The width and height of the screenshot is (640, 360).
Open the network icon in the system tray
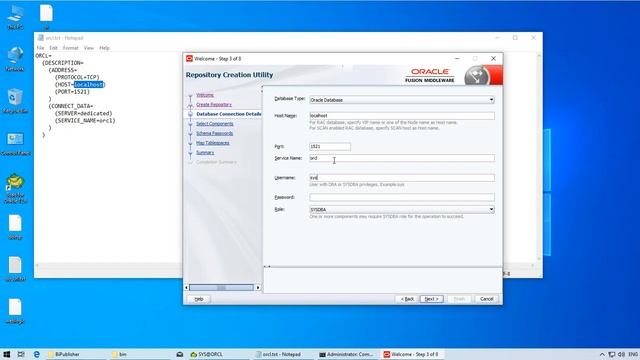coord(611,354)
